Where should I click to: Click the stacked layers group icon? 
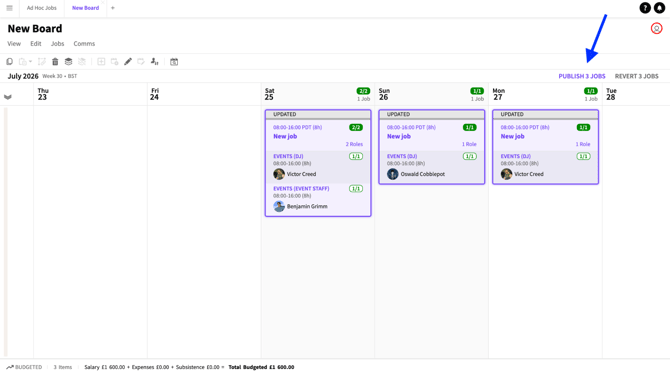click(x=68, y=62)
